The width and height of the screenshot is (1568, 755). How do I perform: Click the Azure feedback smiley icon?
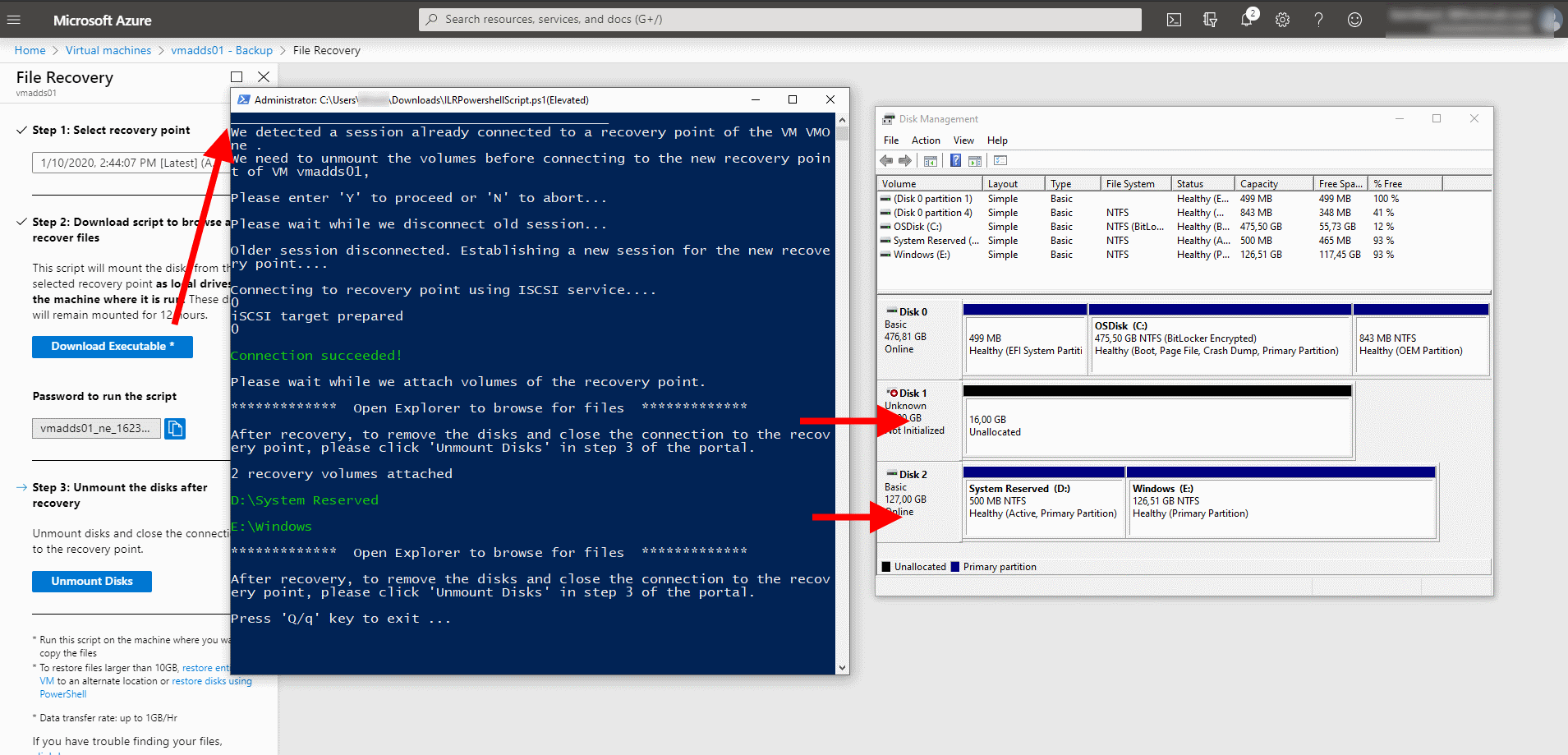coord(1354,20)
